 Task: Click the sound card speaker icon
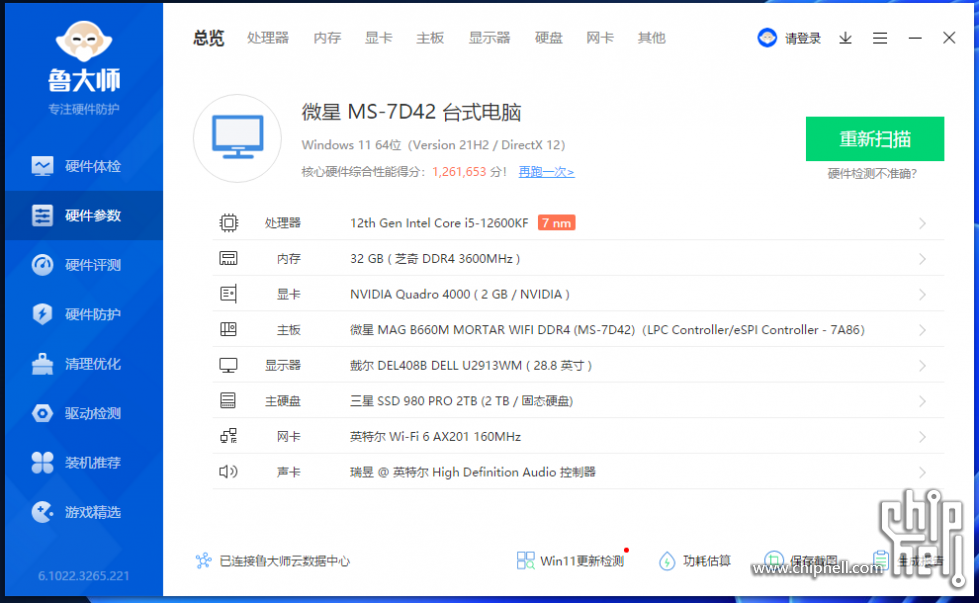click(229, 472)
